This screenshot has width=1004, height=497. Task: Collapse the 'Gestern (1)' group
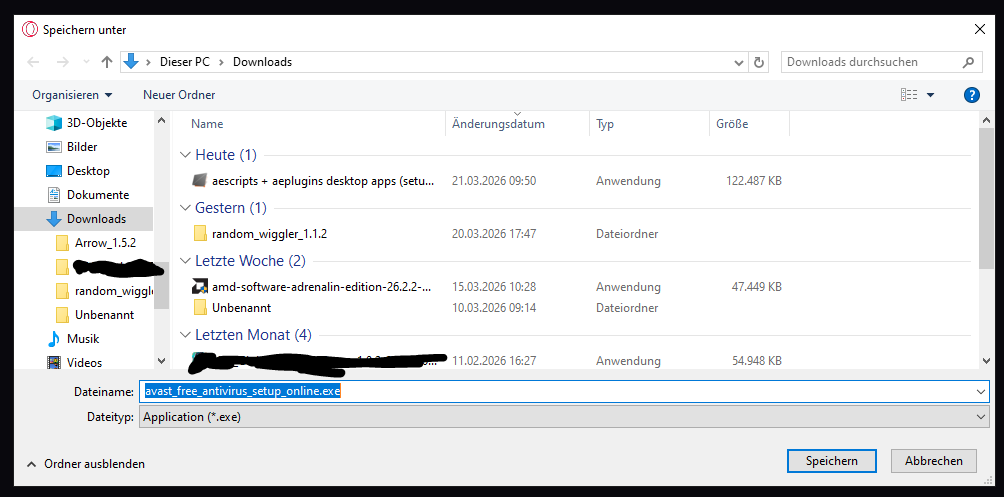tap(185, 208)
